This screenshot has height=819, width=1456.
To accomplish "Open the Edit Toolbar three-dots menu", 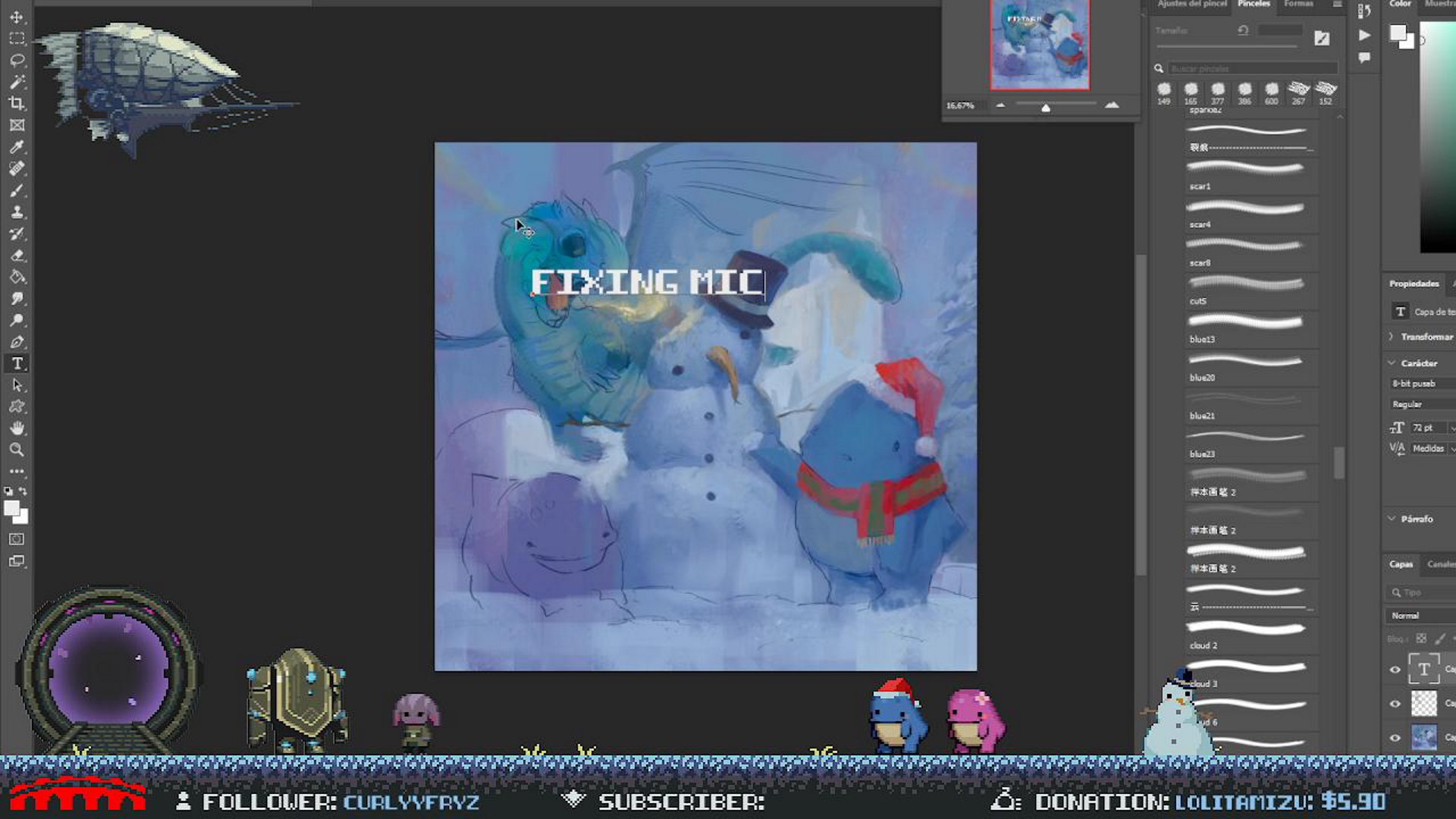I will click(x=17, y=471).
